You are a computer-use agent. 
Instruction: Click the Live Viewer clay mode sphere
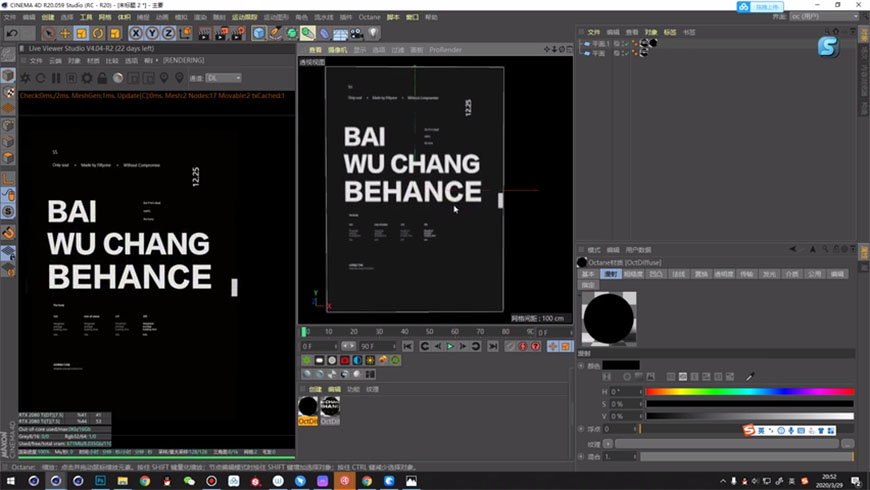point(118,78)
